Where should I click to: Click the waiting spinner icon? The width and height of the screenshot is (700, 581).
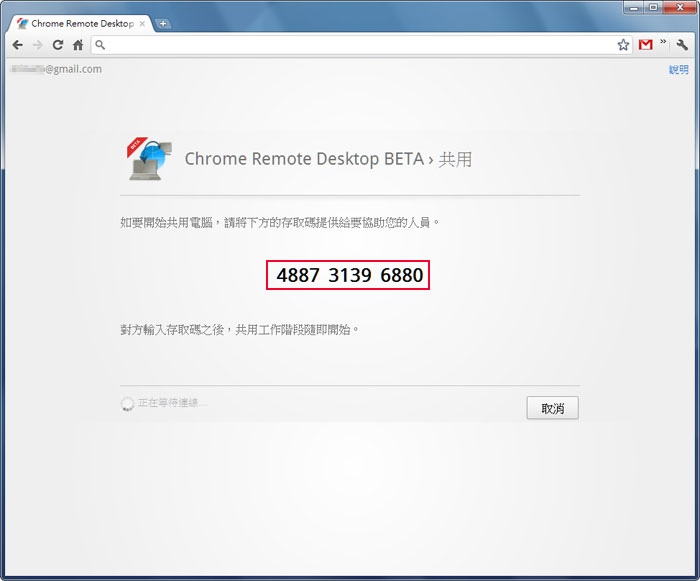coord(127,404)
